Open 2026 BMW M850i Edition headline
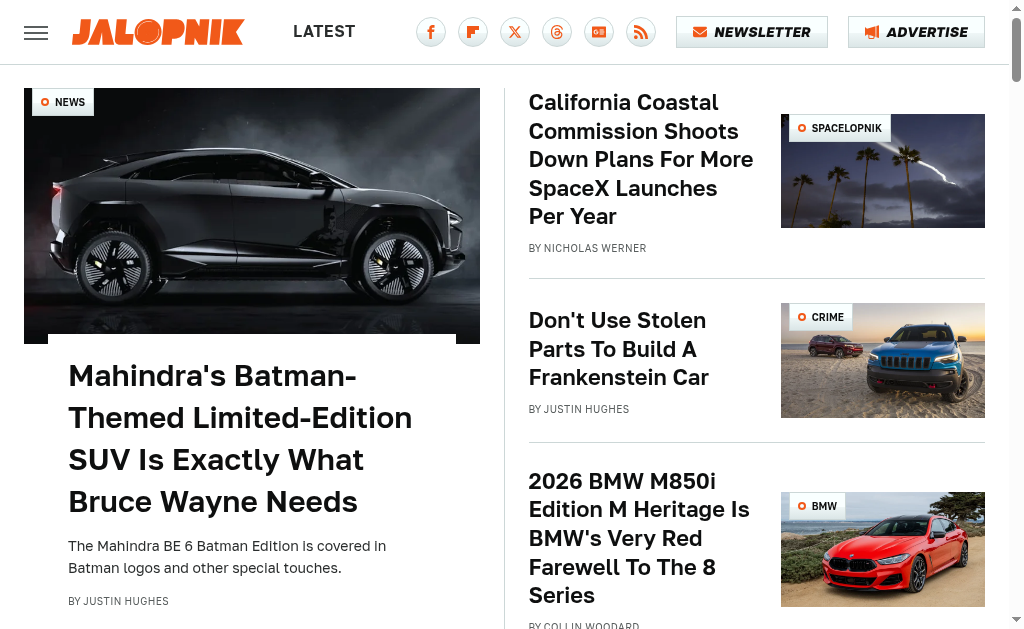This screenshot has width=1024, height=629. tap(639, 538)
